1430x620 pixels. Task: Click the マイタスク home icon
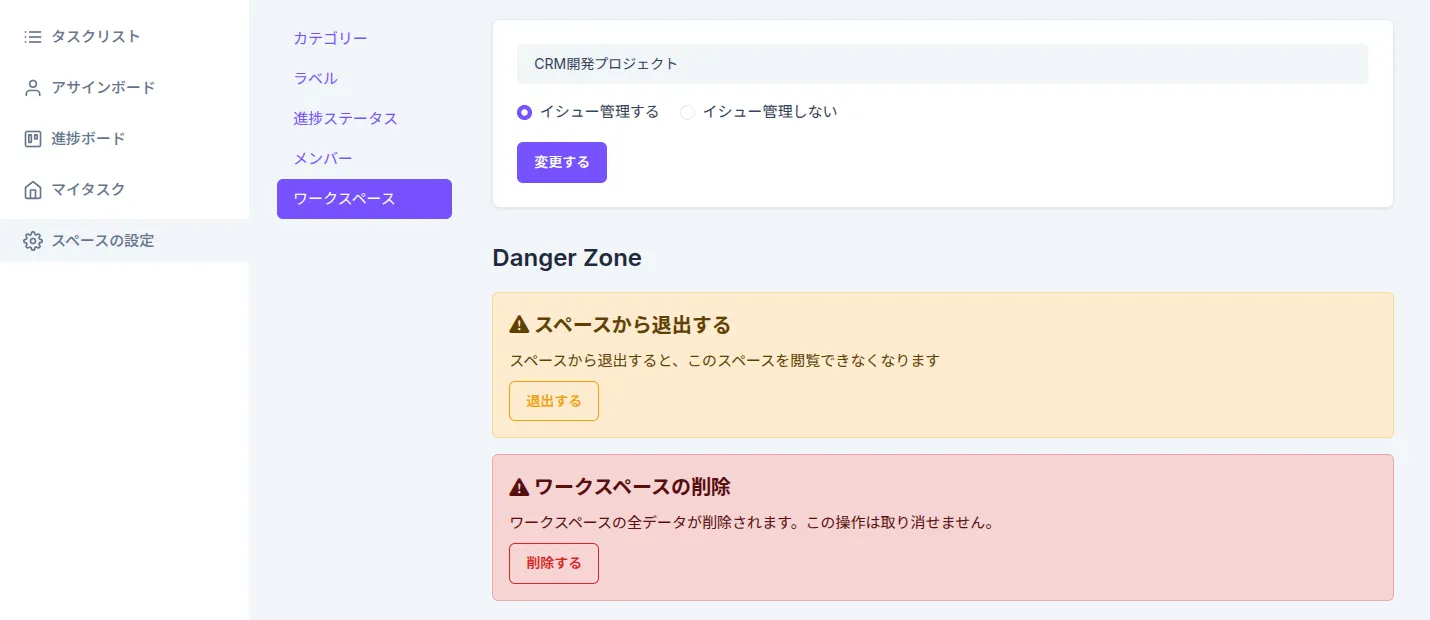click(x=33, y=190)
